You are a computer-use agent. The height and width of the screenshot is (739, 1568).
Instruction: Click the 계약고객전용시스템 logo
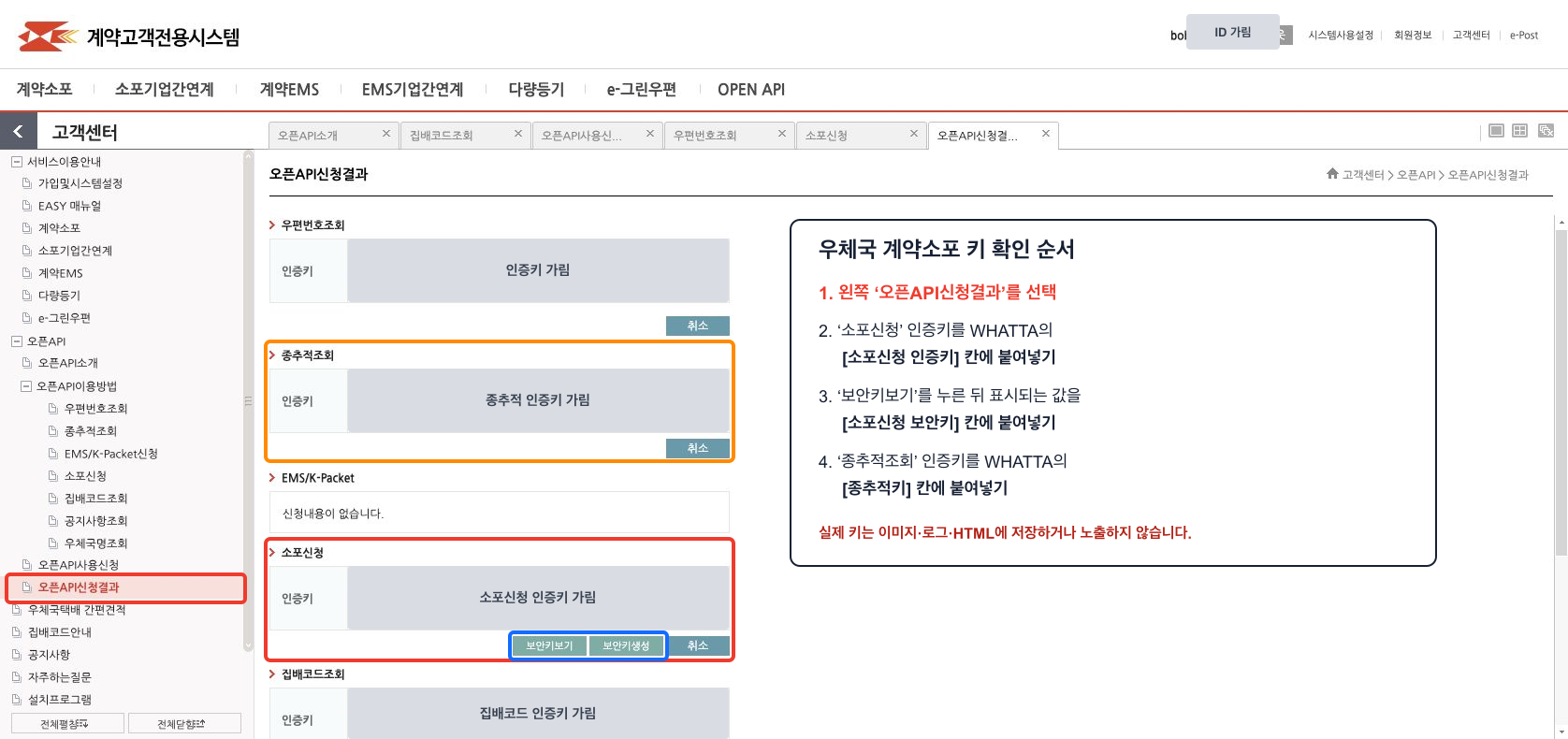coord(129,36)
